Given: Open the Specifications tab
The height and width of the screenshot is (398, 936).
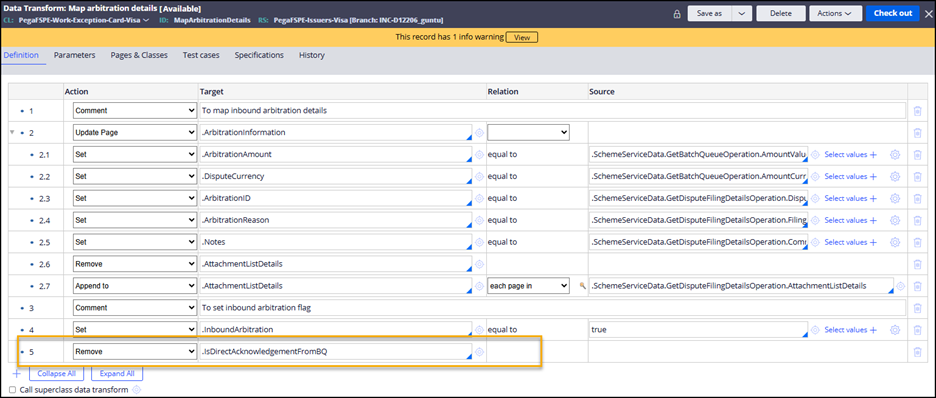Looking at the screenshot, I should pos(259,55).
